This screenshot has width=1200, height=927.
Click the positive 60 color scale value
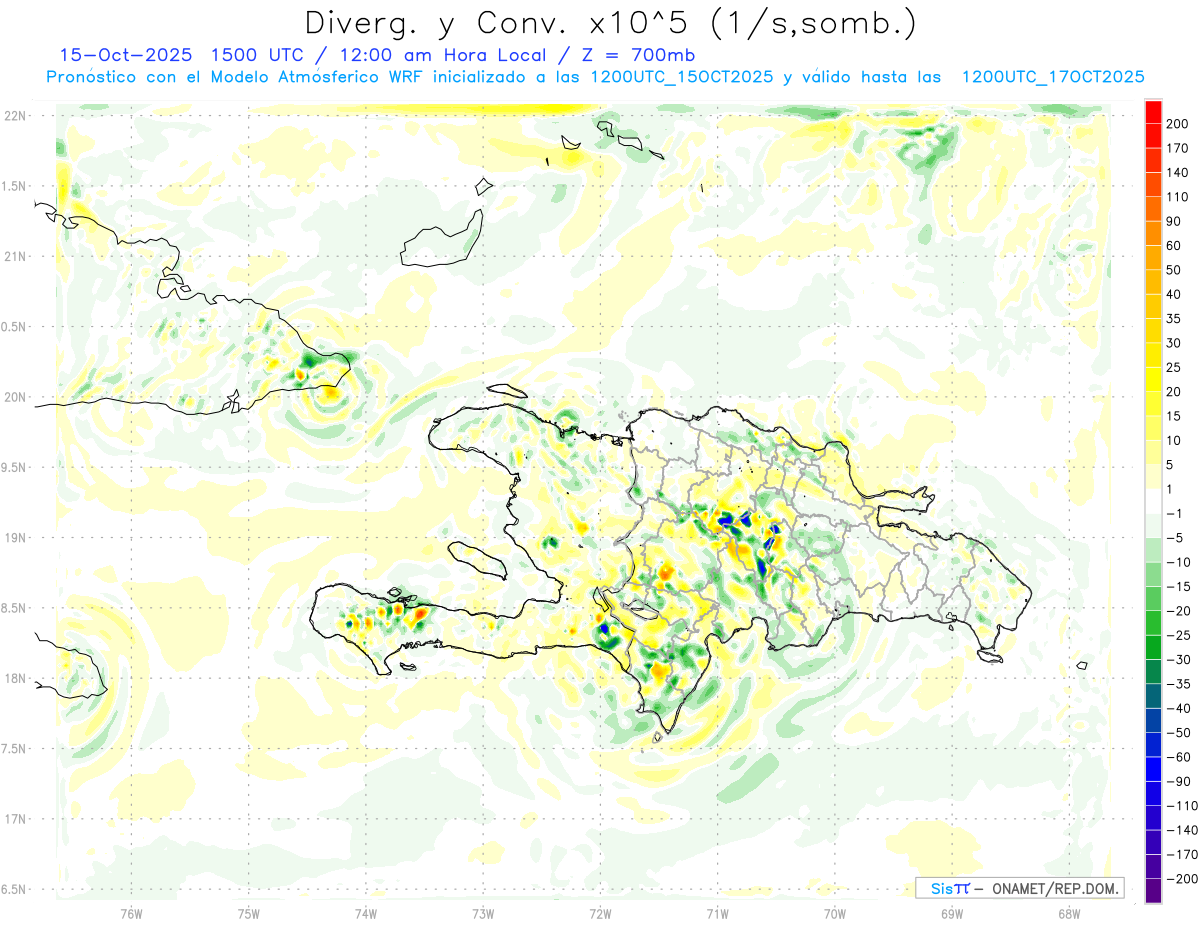pos(1174,246)
